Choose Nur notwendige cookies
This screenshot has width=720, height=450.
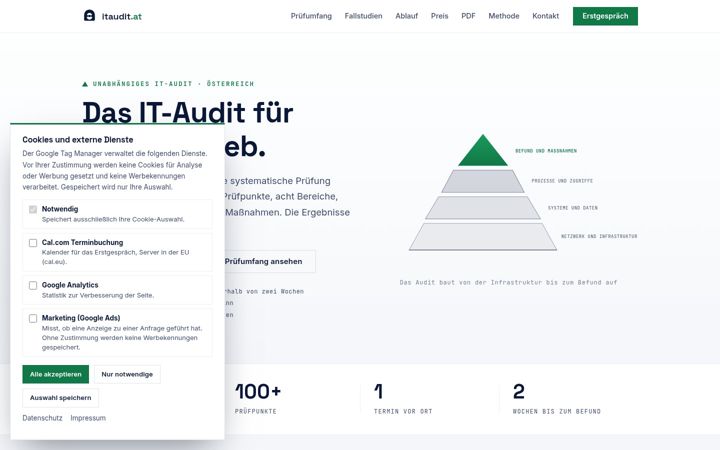127,374
